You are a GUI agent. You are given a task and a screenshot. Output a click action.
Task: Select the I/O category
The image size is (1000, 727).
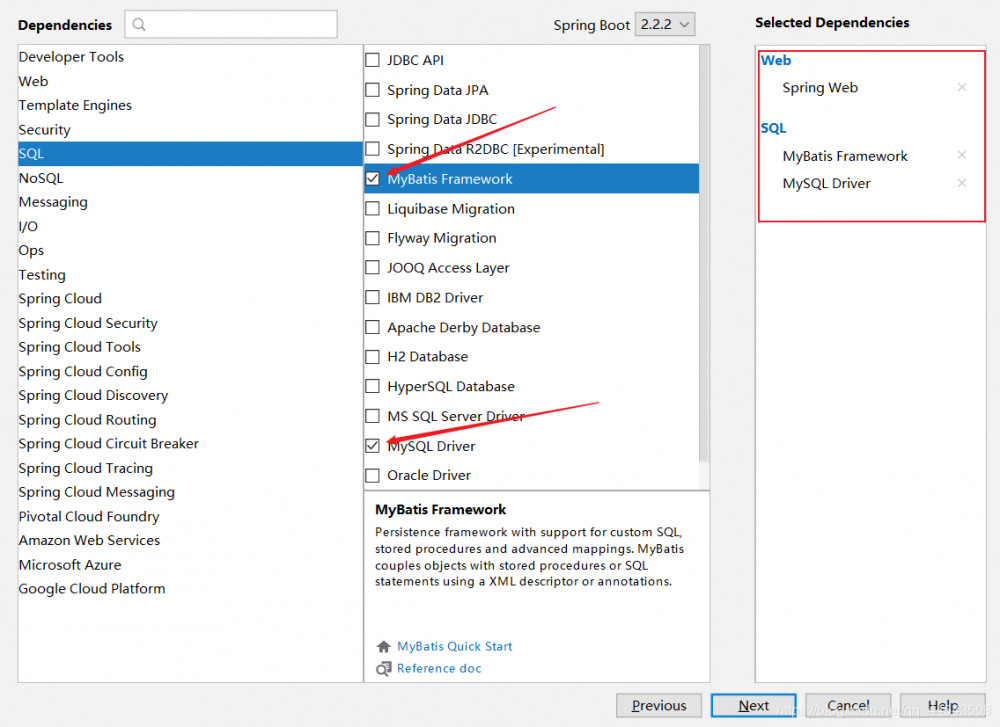click(x=190, y=226)
